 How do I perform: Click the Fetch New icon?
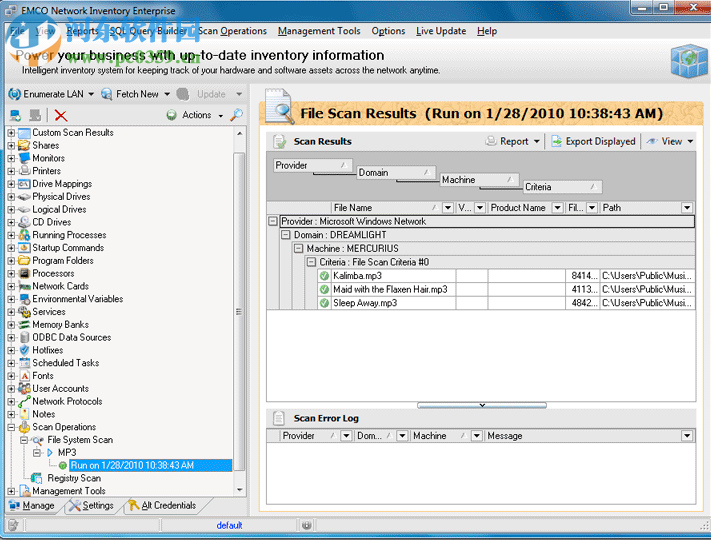pos(107,94)
